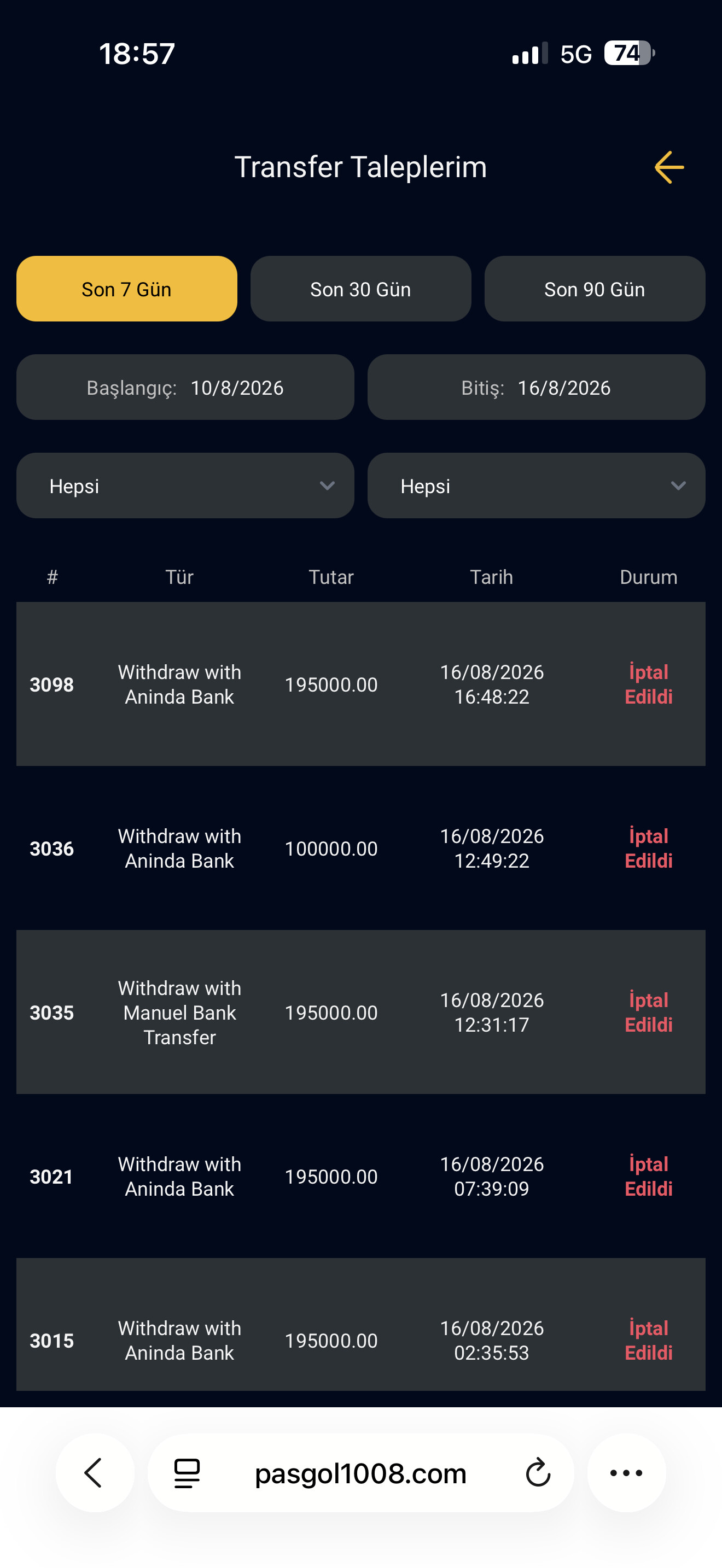Tap the Tarih column header

tap(491, 577)
